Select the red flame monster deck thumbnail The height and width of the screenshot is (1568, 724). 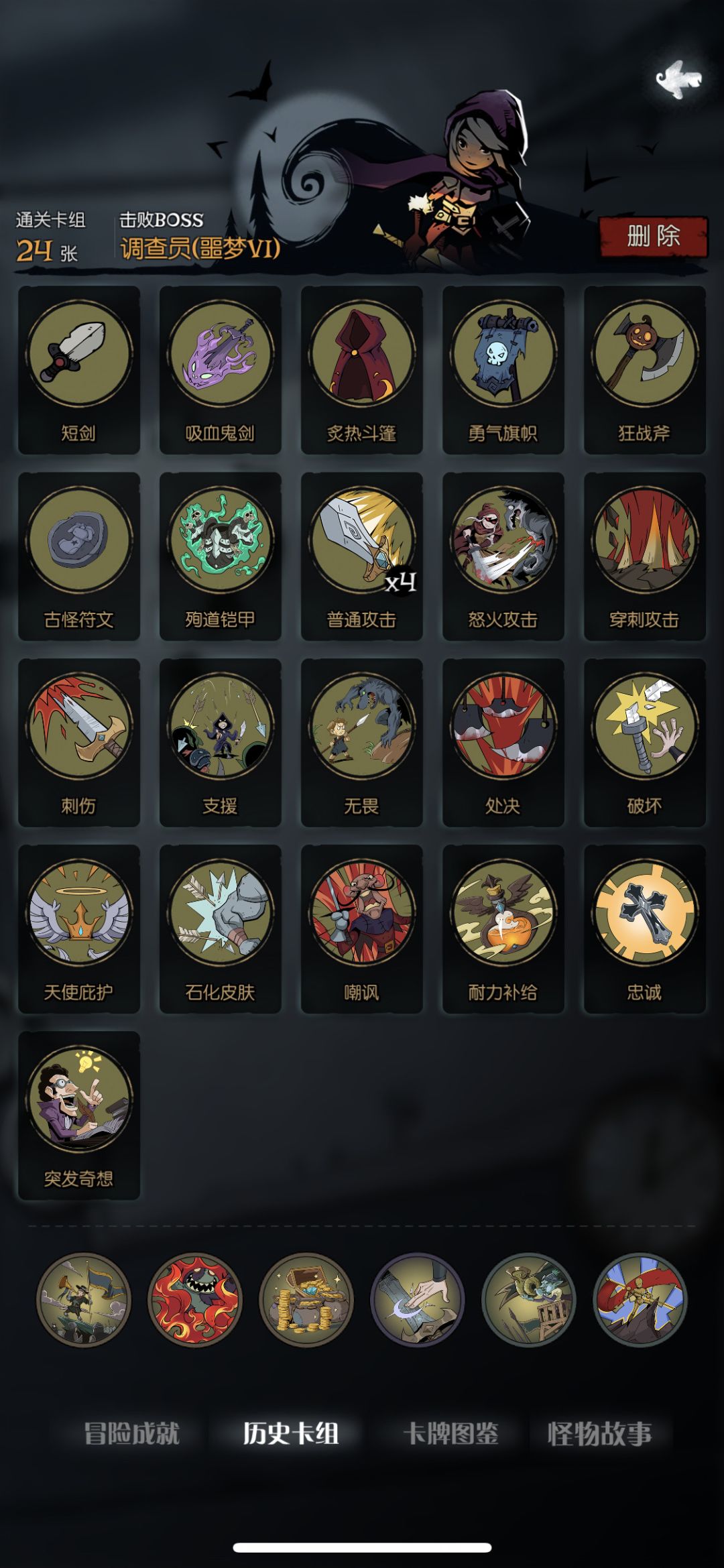(x=195, y=1300)
